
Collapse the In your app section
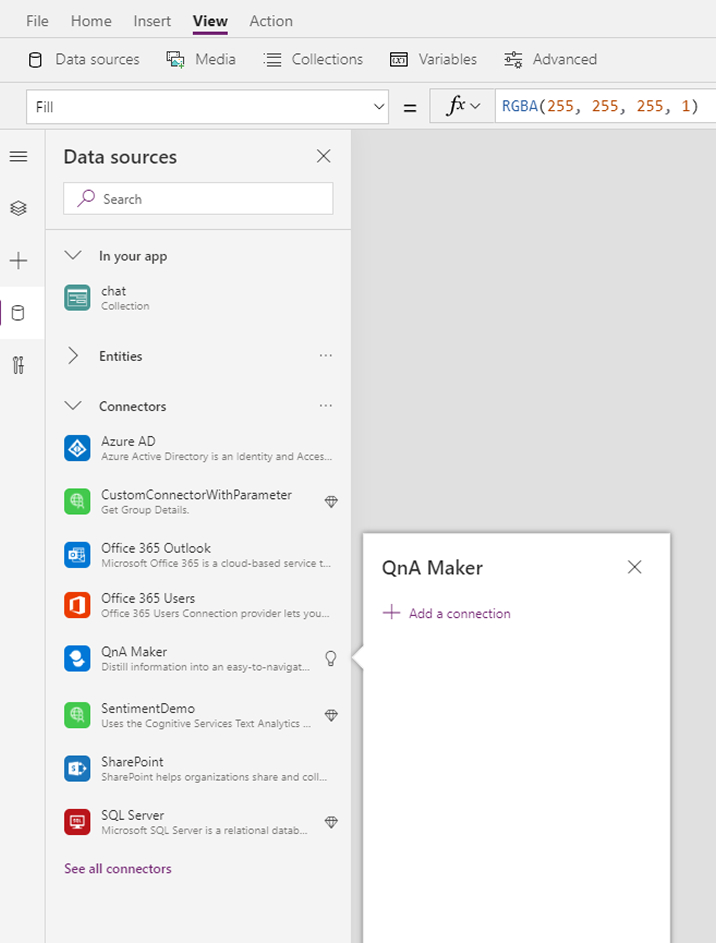(x=73, y=256)
